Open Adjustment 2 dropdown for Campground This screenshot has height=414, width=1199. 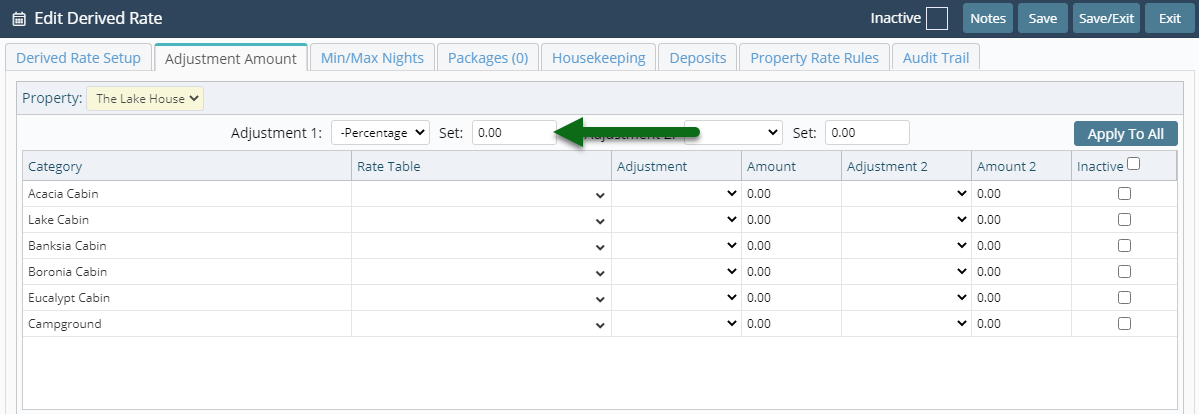click(906, 324)
